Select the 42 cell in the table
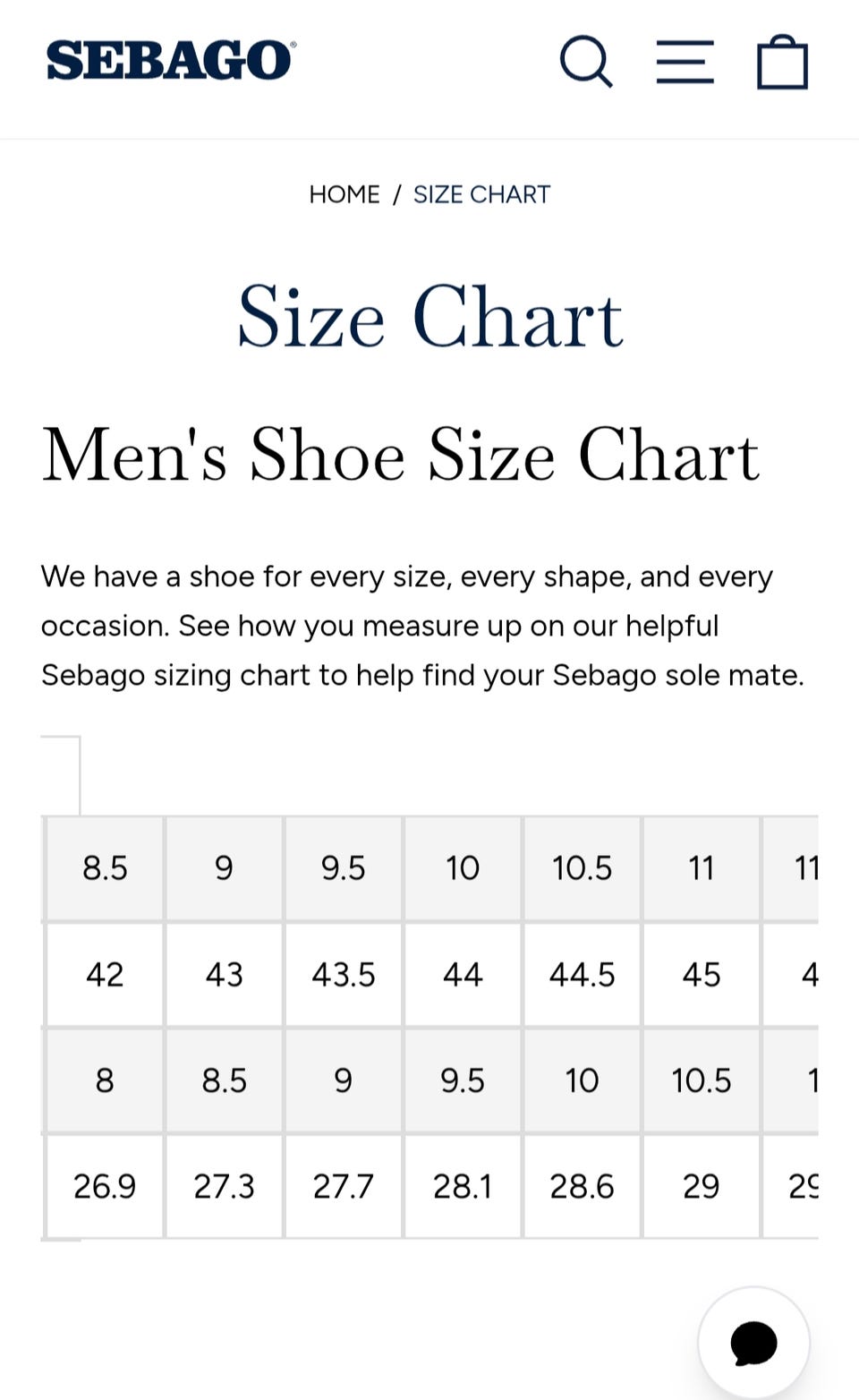The height and width of the screenshot is (1400, 859). 105,975
